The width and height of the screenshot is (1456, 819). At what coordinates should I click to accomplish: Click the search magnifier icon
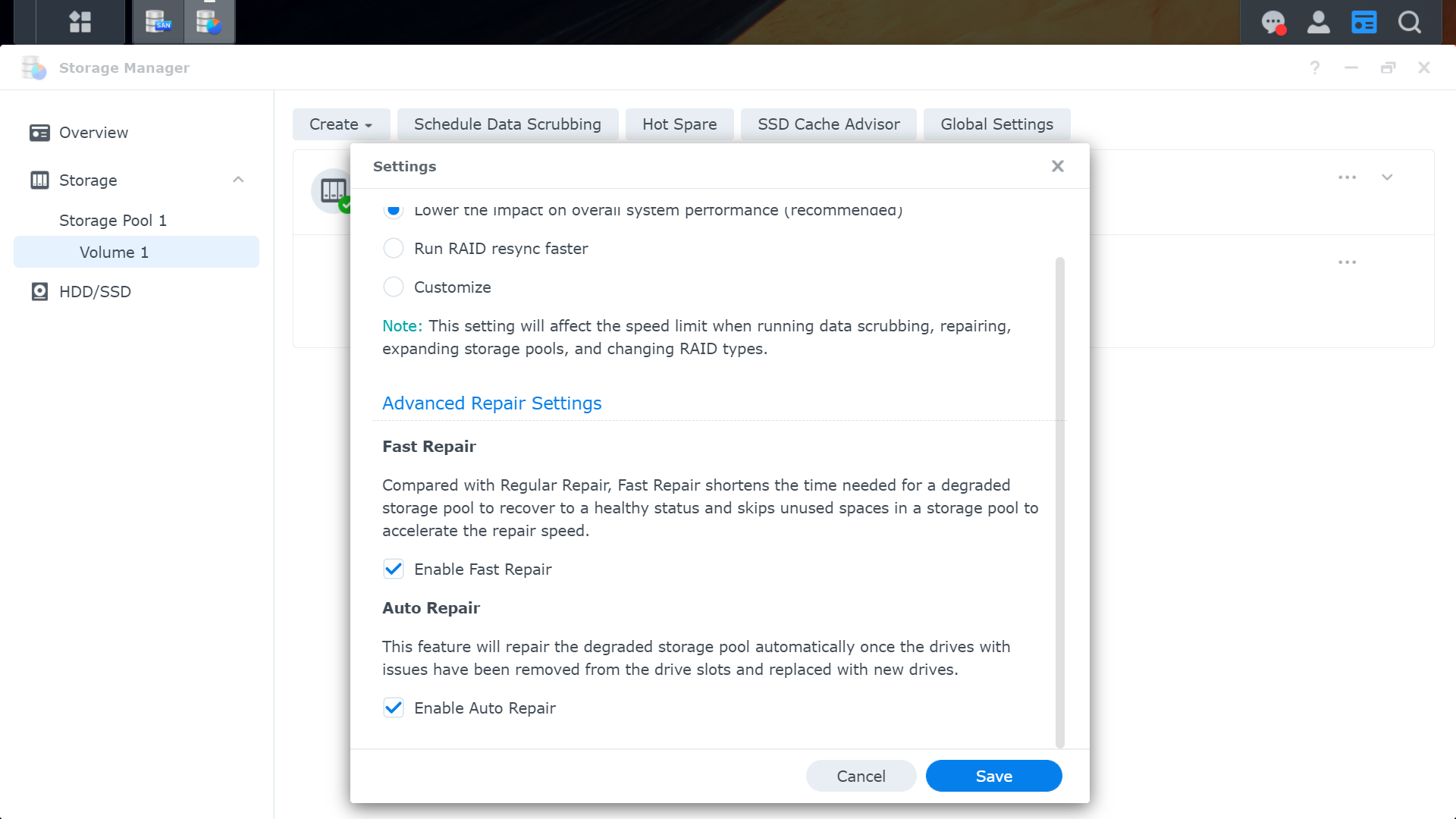1410,22
